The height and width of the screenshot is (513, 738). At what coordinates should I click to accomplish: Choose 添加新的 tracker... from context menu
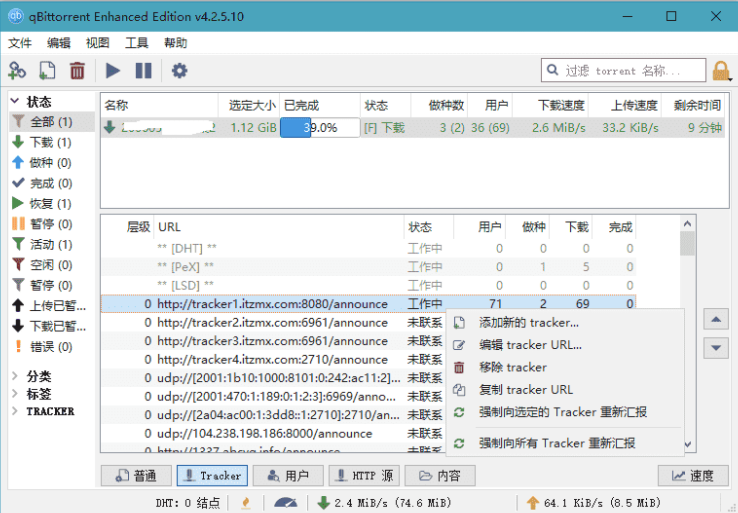[565, 323]
